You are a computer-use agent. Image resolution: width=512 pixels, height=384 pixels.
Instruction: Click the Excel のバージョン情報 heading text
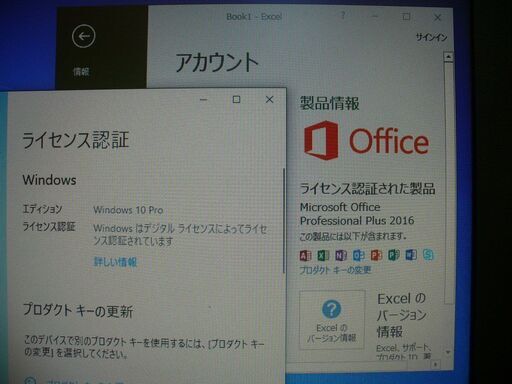click(x=402, y=315)
